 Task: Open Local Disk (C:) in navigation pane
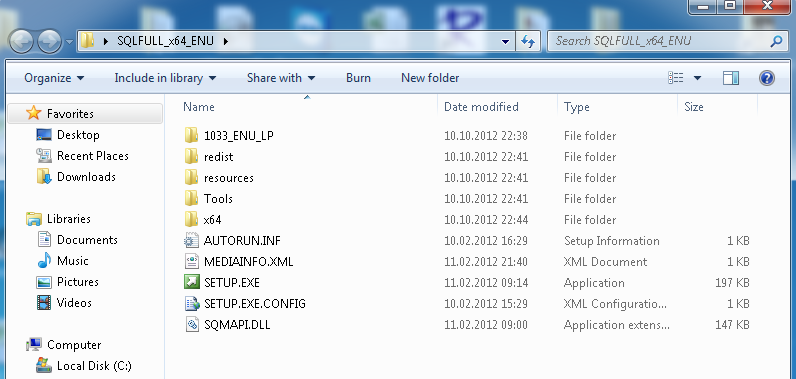click(x=94, y=365)
